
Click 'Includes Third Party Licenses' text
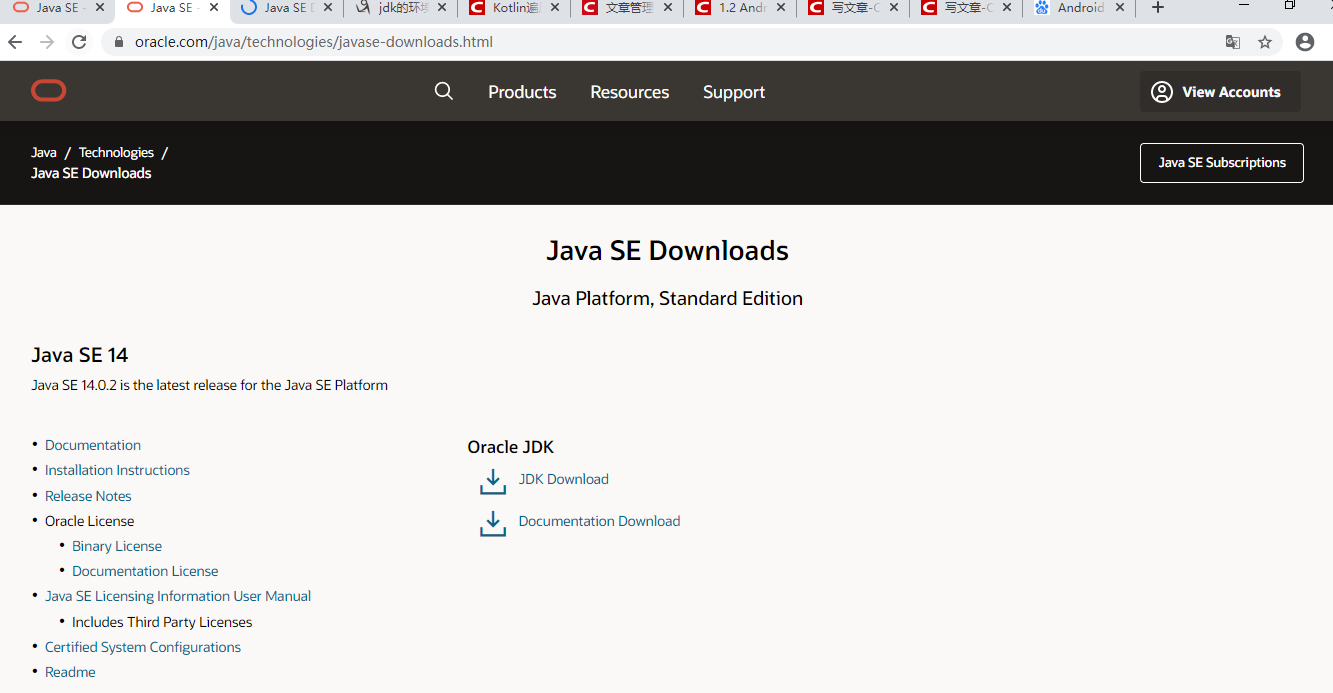point(162,622)
